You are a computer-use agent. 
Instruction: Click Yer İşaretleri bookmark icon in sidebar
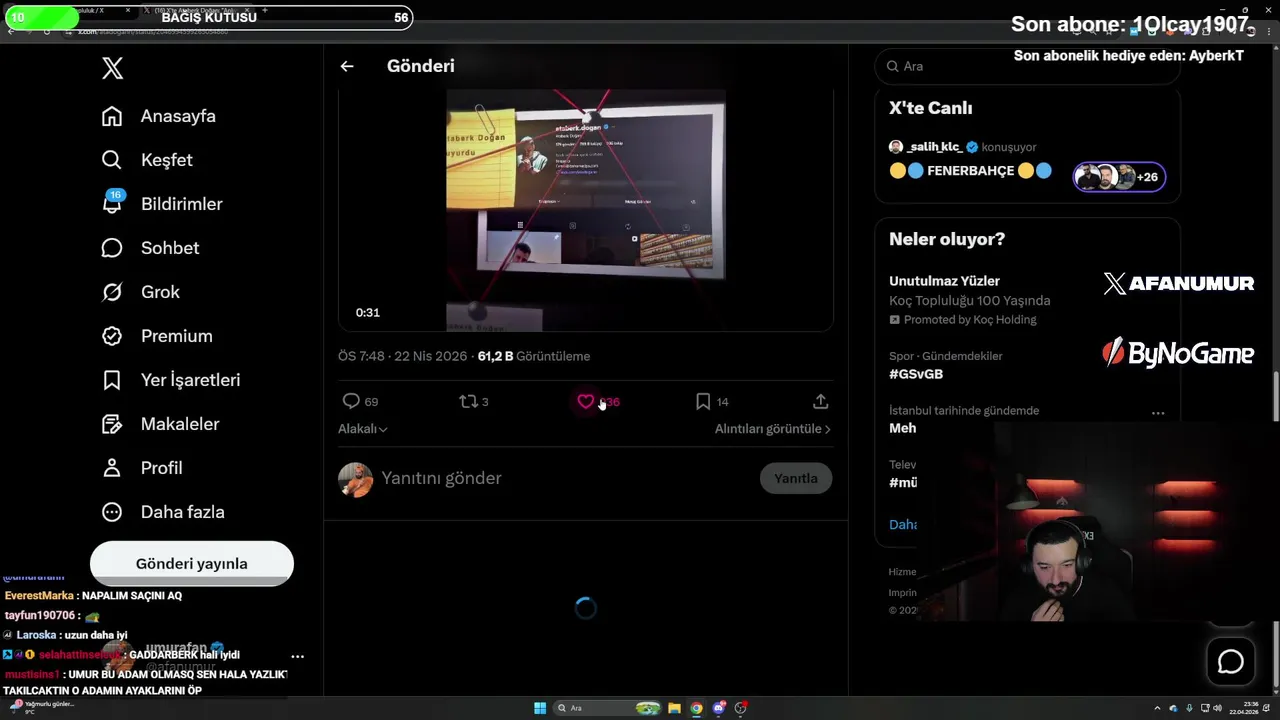coord(112,380)
